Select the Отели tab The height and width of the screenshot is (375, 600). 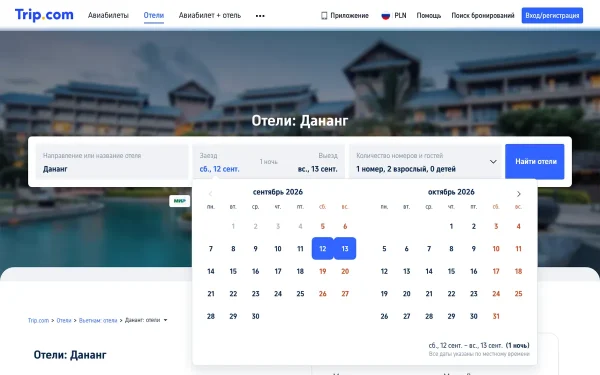(x=154, y=15)
